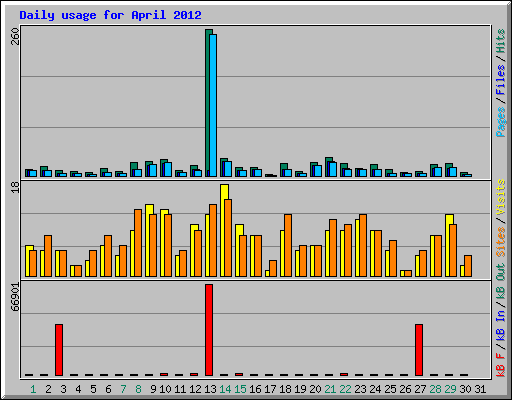The height and width of the screenshot is (400, 512).
Task: Click the 'kB In' legend label
Action: pyautogui.click(x=500, y=325)
